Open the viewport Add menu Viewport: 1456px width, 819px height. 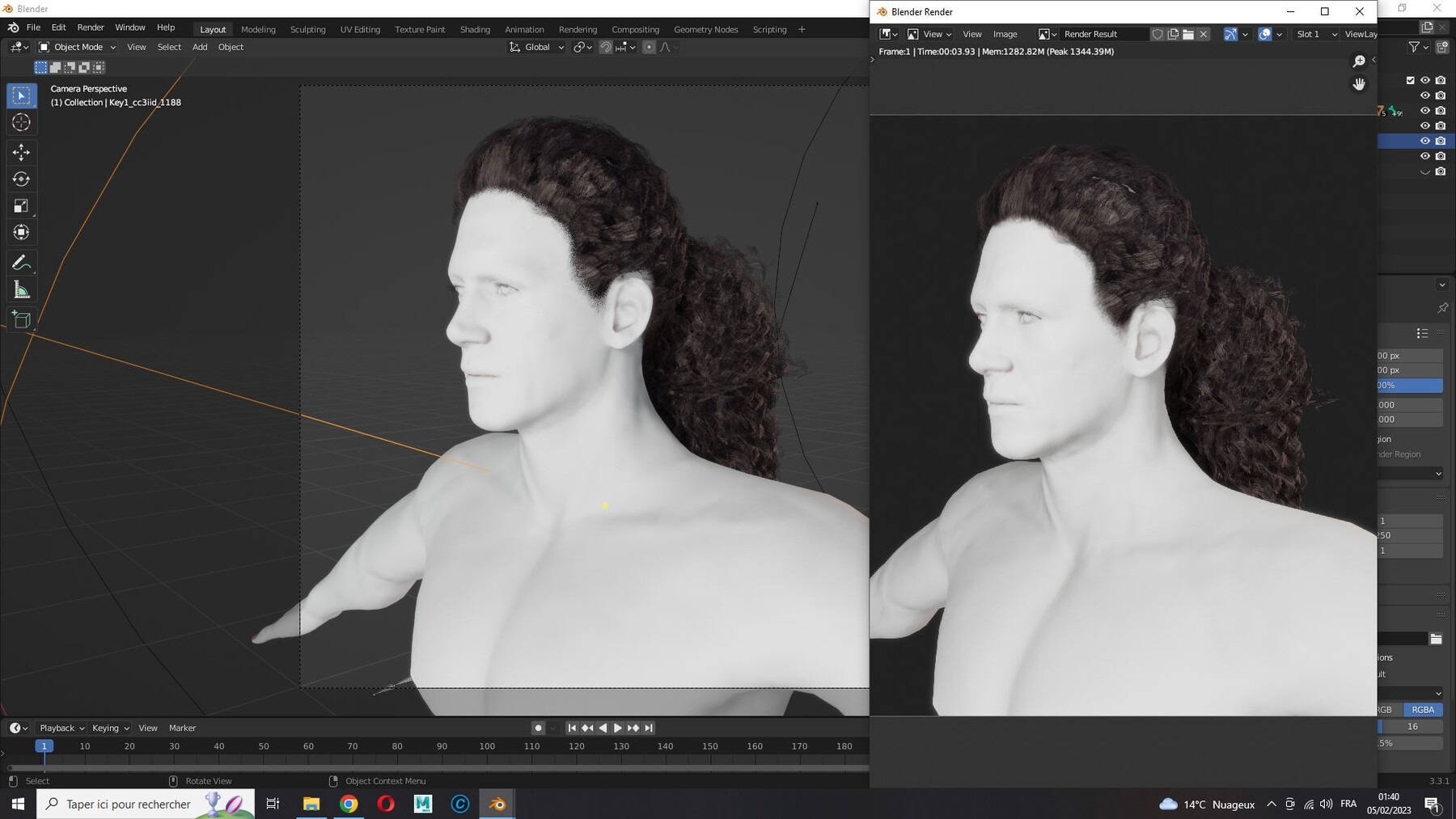(200, 47)
